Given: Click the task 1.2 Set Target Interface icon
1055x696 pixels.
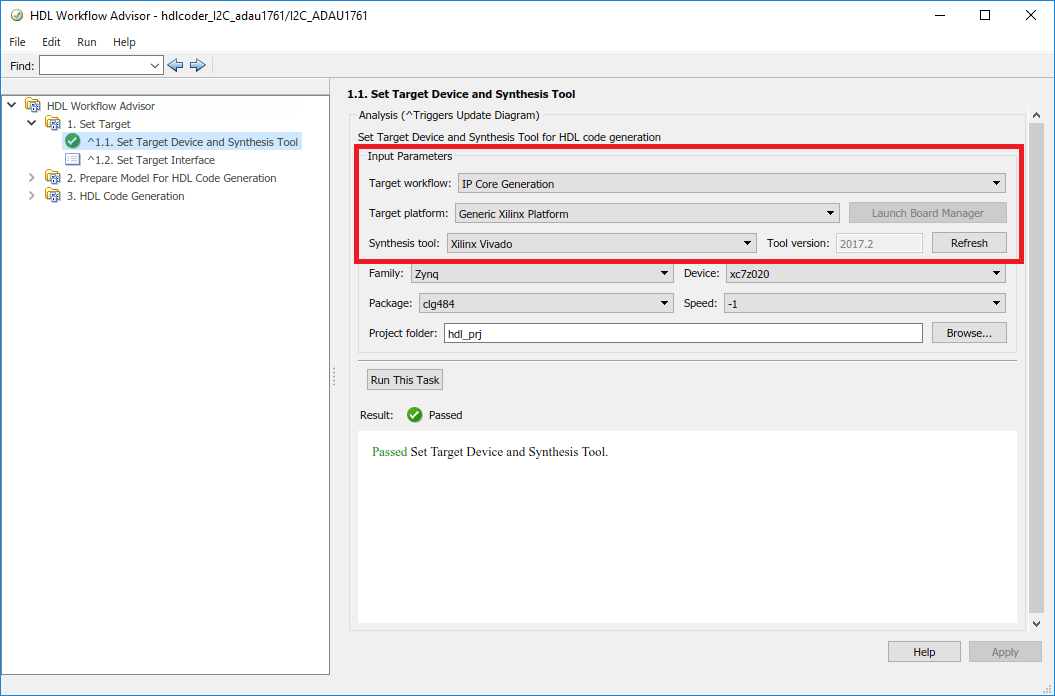Looking at the screenshot, I should point(72,160).
